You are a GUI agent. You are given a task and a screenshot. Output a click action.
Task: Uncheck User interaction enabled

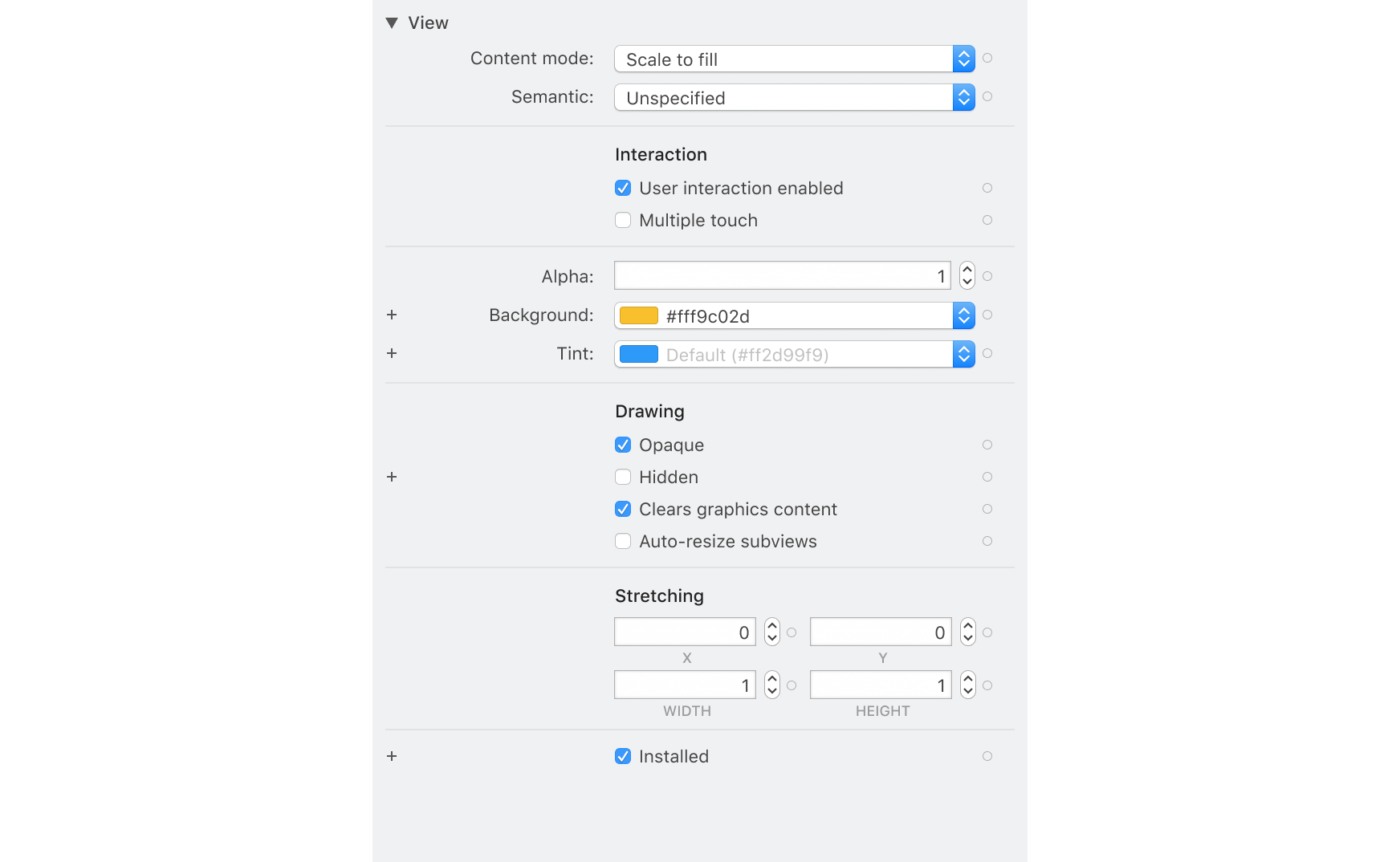[623, 188]
